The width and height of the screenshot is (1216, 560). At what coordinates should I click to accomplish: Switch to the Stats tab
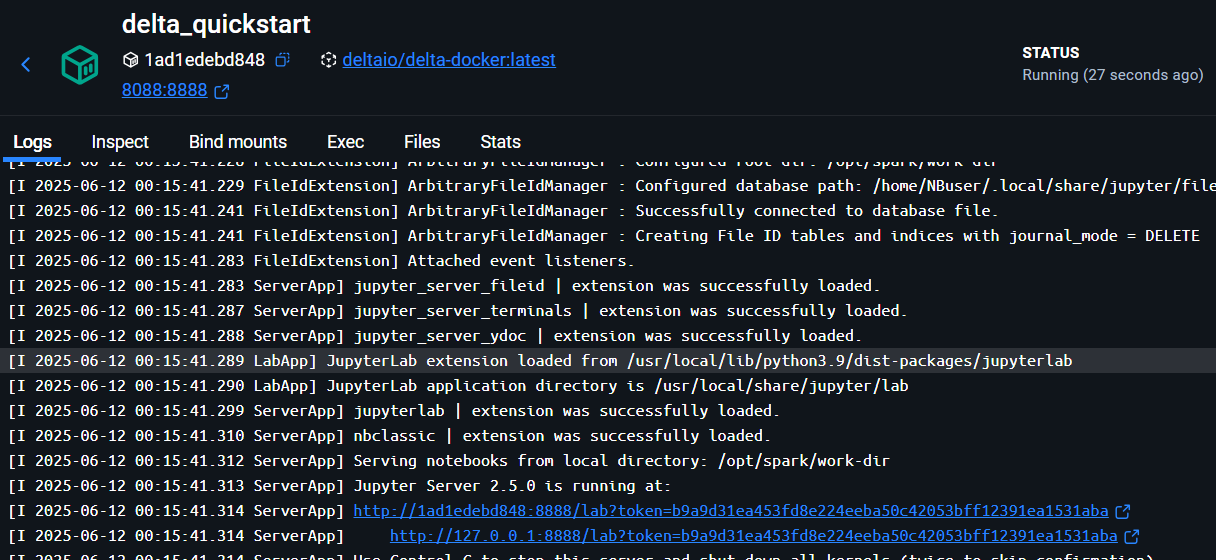(500, 142)
